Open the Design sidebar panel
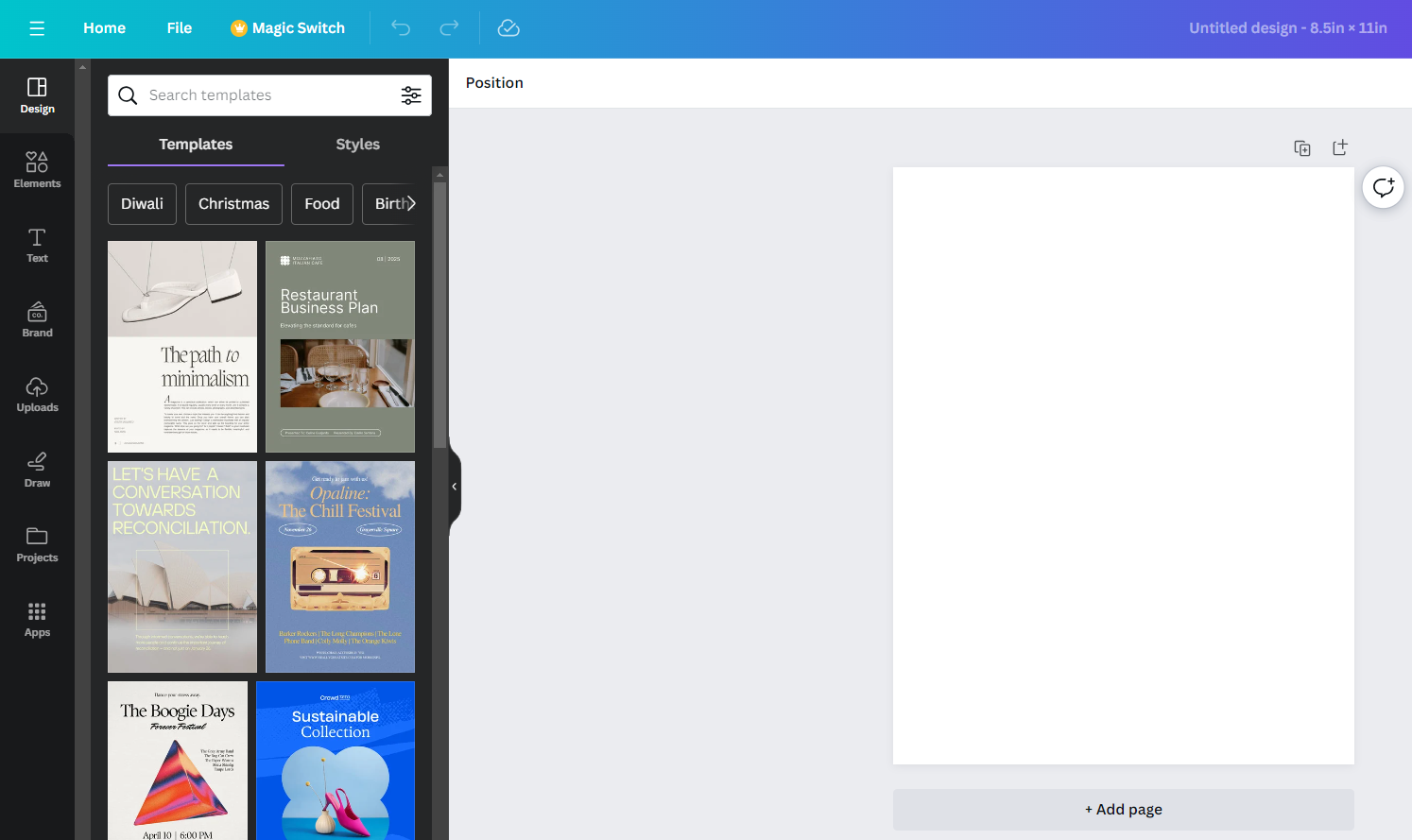1412x840 pixels. 37,96
